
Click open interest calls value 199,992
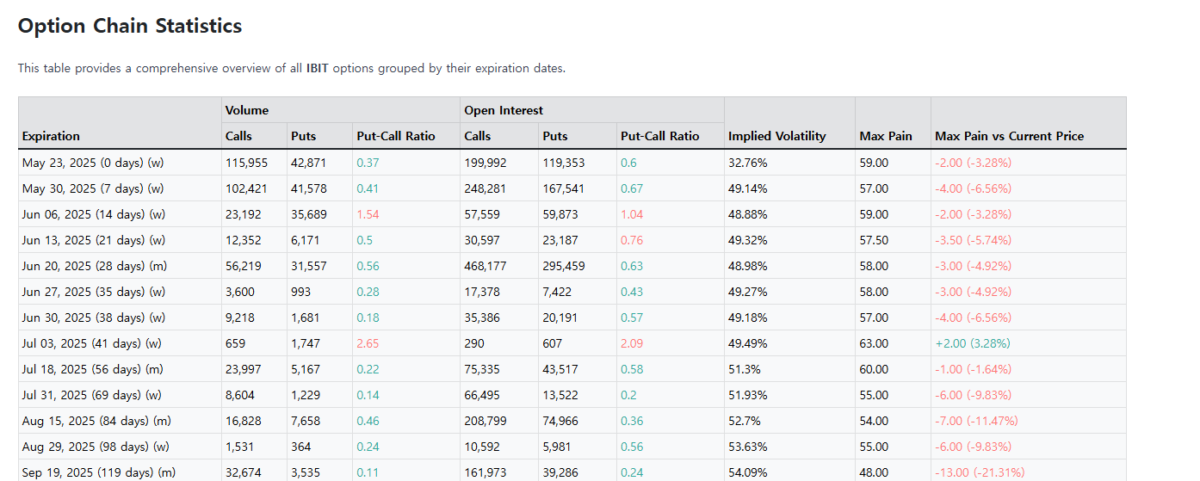pyautogui.click(x=485, y=162)
